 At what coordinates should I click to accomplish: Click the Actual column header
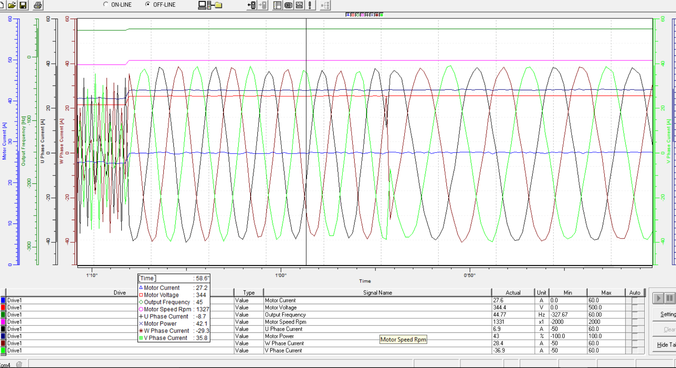point(513,293)
